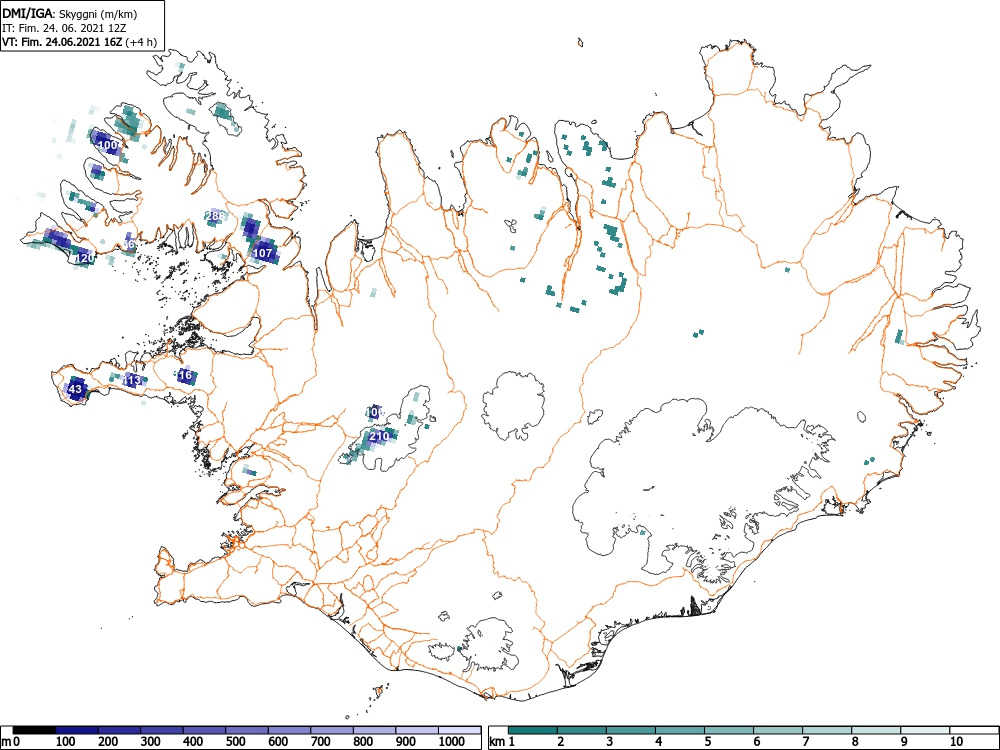Click the 900–1000 m palest blue legend swatch
Image resolution: width=1000 pixels, height=750 pixels.
[417, 730]
